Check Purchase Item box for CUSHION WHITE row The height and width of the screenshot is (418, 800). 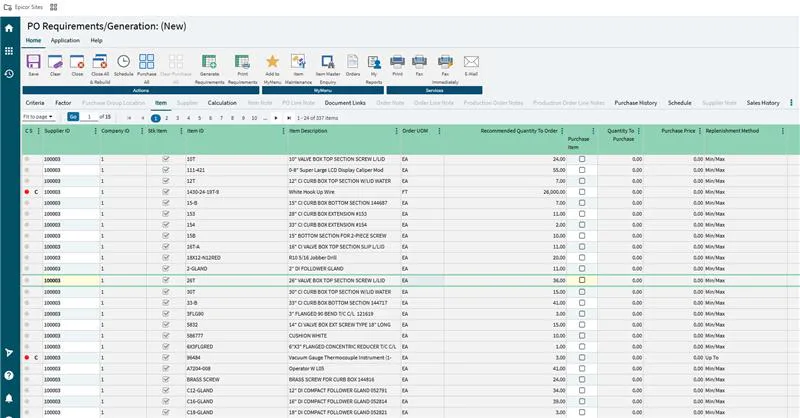coord(582,335)
